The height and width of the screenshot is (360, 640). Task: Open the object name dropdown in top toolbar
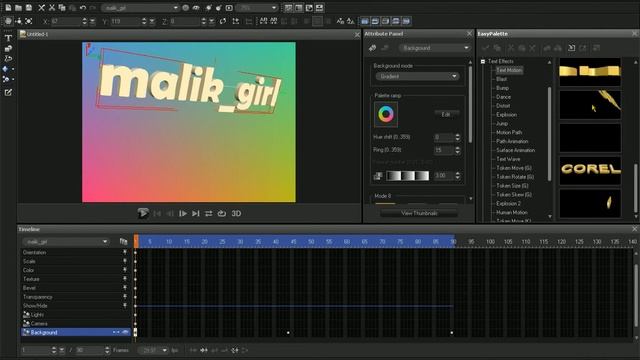click(x=140, y=8)
